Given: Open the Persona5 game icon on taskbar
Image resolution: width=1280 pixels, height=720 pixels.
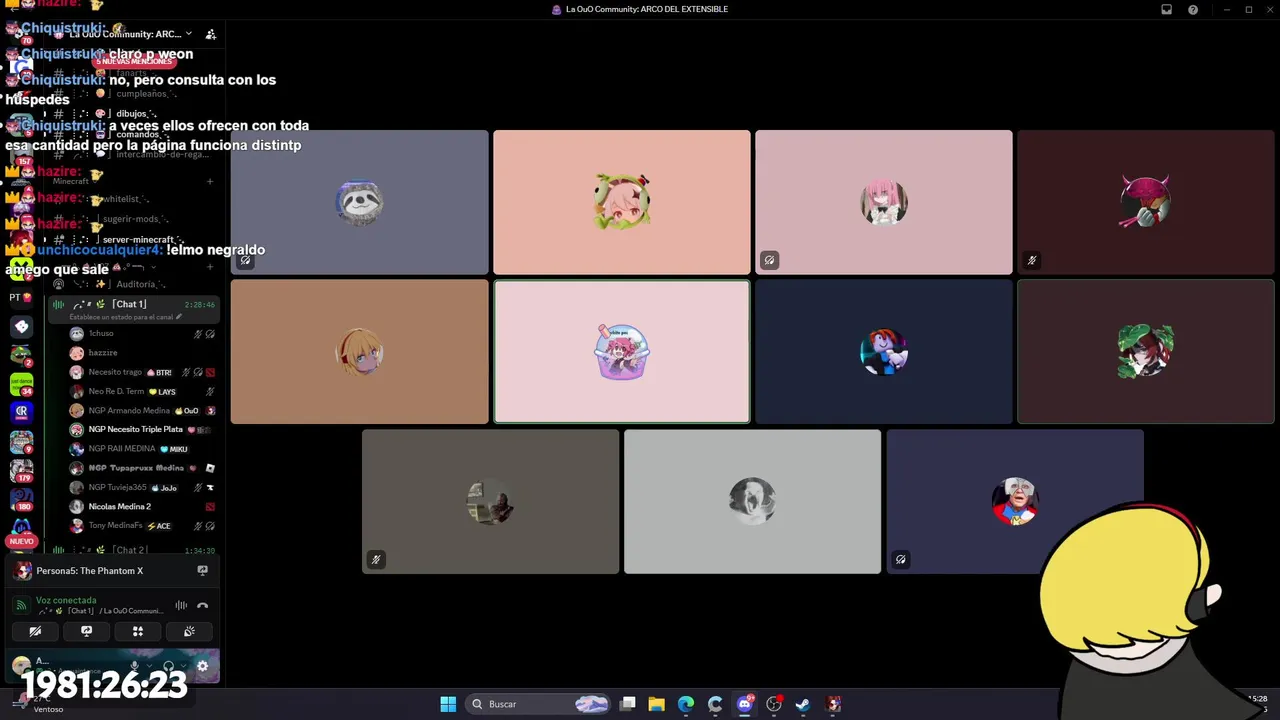Looking at the screenshot, I should [833, 704].
